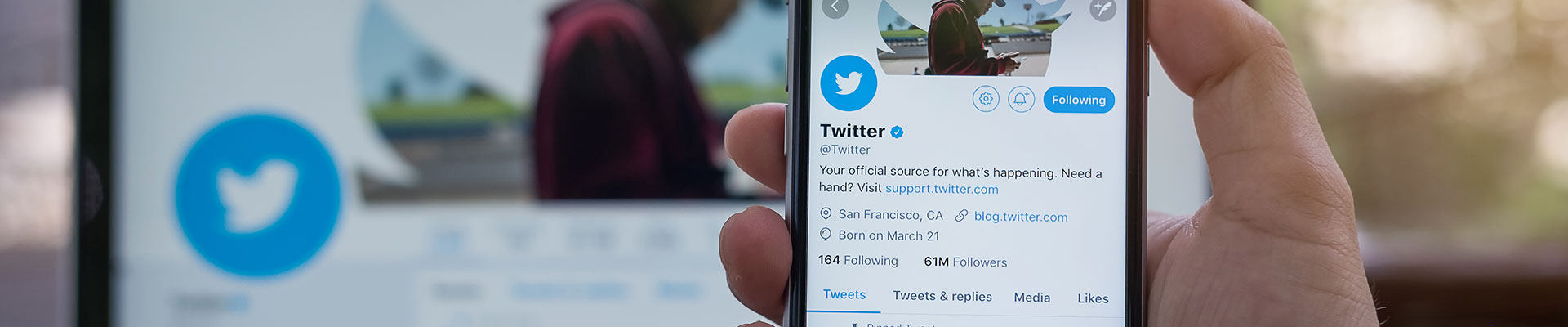Visit the blog.twitter.com link

click(x=1021, y=217)
